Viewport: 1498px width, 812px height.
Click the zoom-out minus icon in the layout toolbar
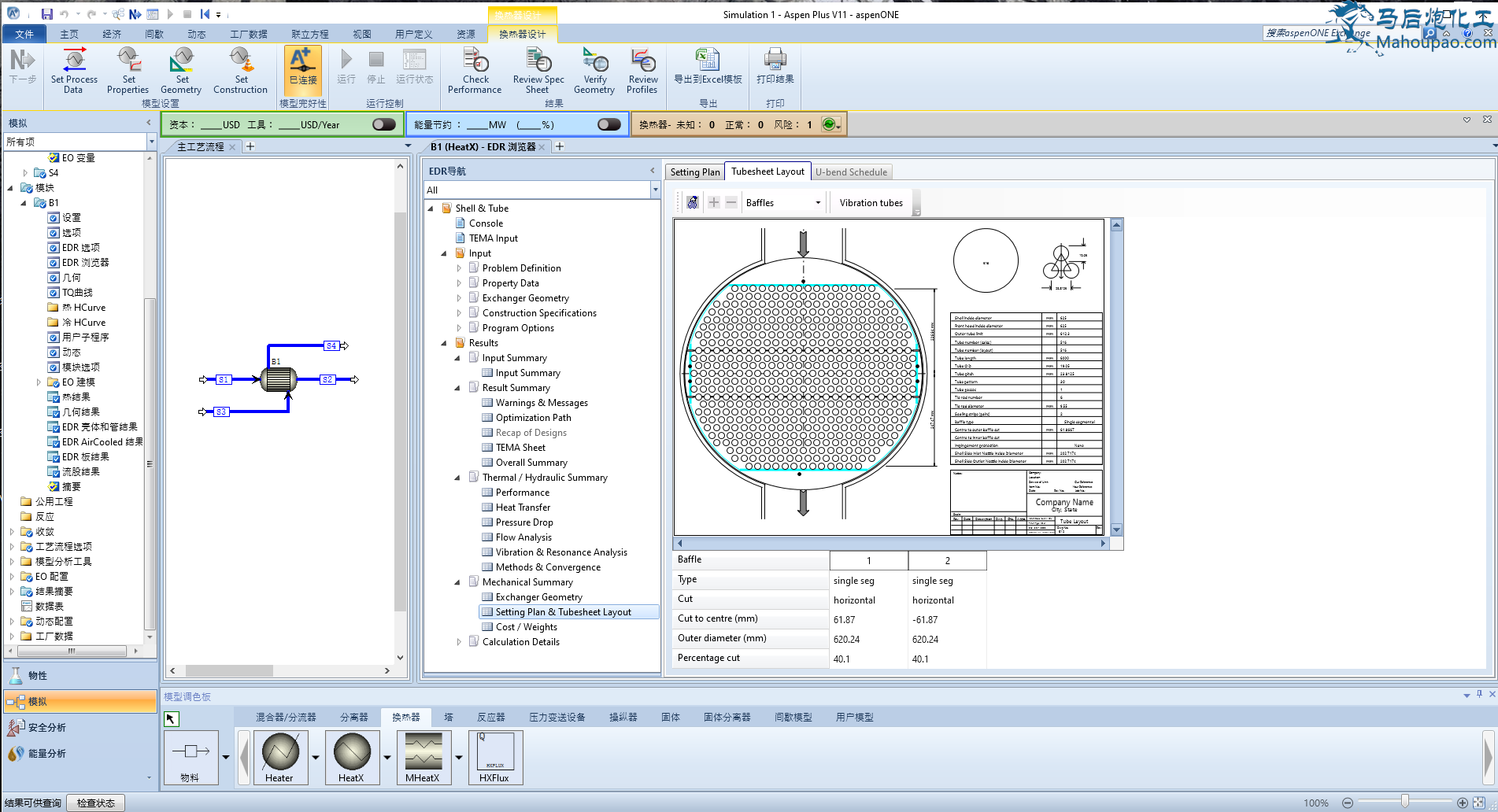731,202
